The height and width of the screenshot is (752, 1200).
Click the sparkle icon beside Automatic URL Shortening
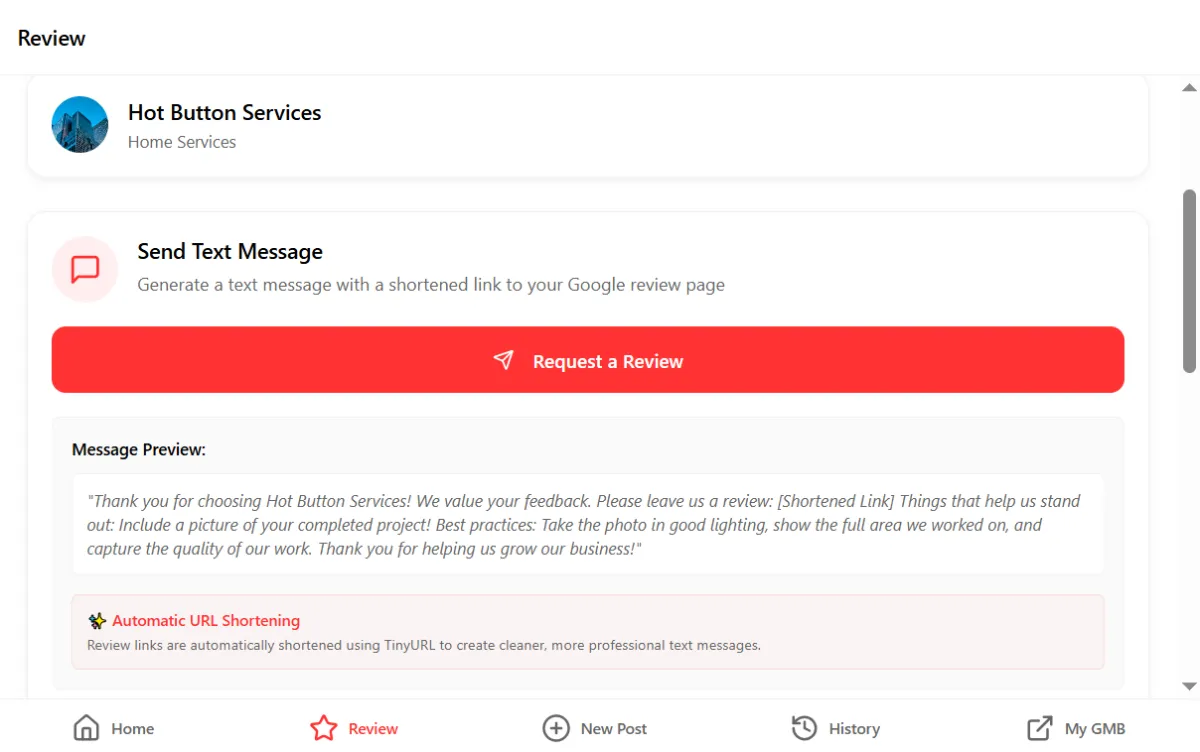[97, 621]
